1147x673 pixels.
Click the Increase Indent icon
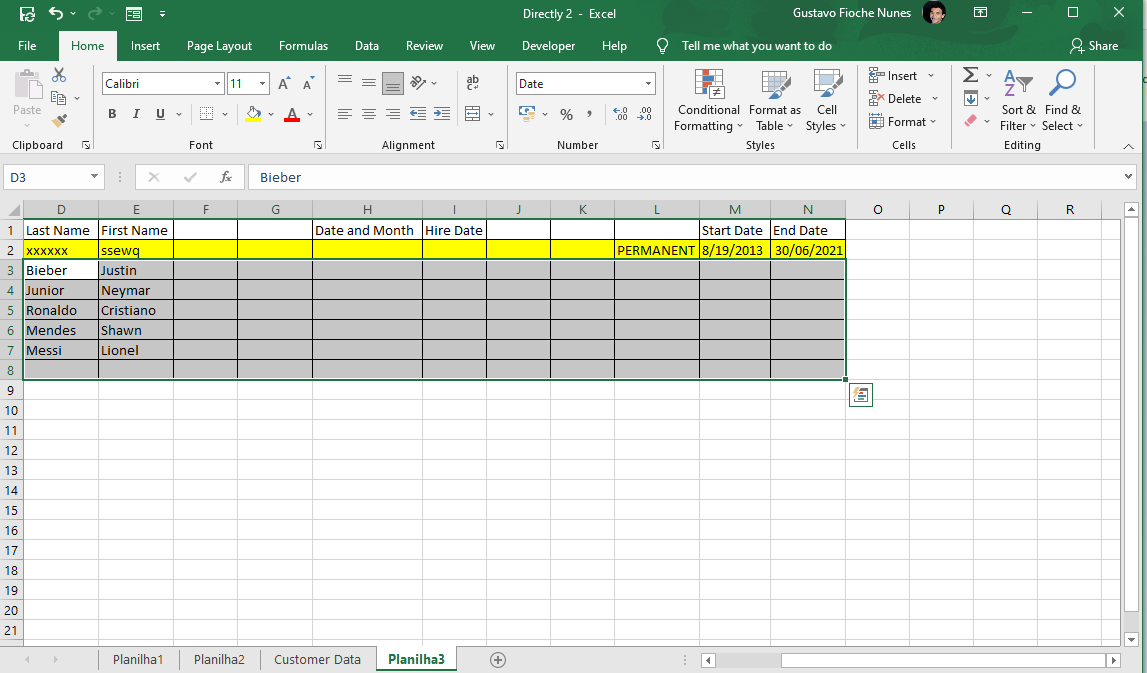click(442, 113)
